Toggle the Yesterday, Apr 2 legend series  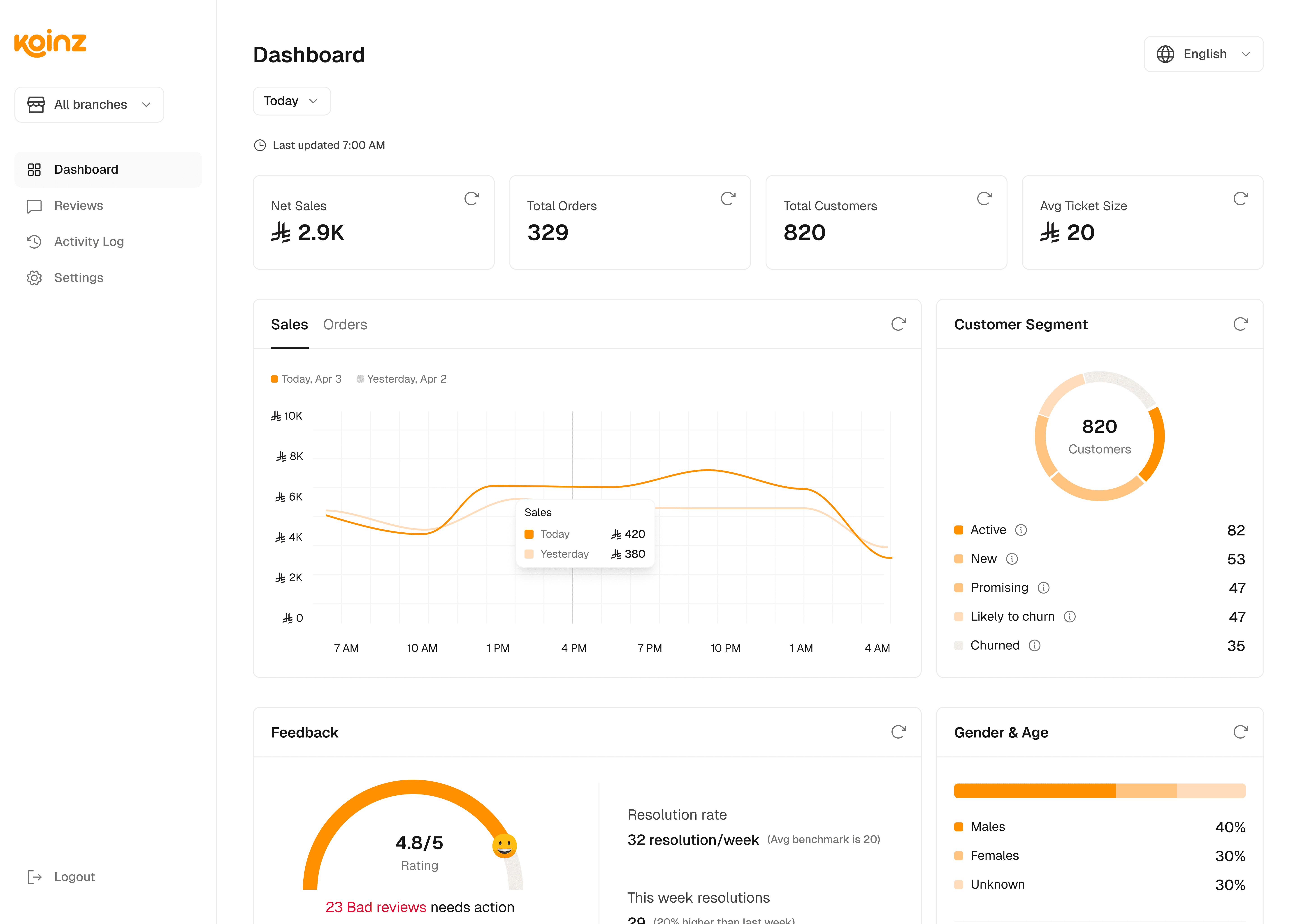pos(401,379)
